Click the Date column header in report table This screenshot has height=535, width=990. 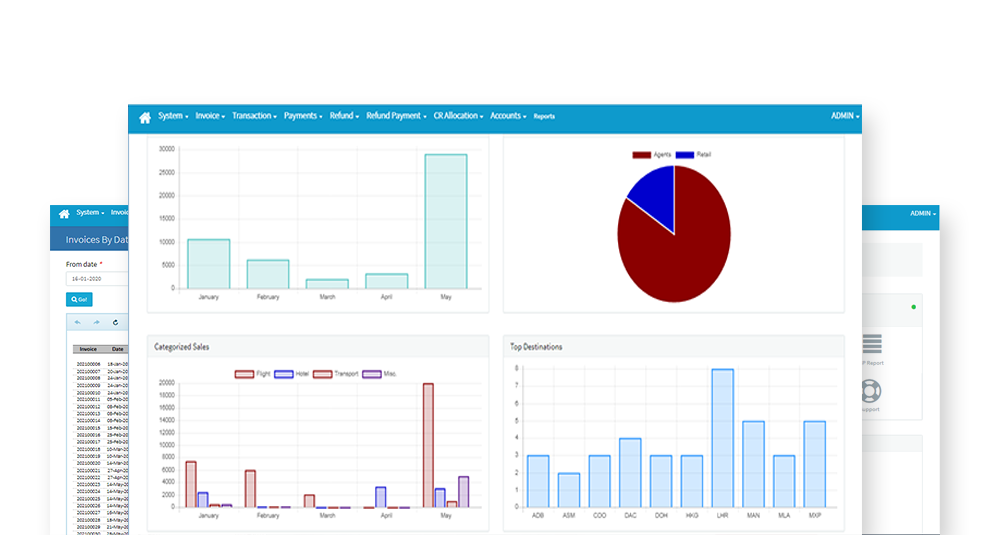[x=117, y=349]
